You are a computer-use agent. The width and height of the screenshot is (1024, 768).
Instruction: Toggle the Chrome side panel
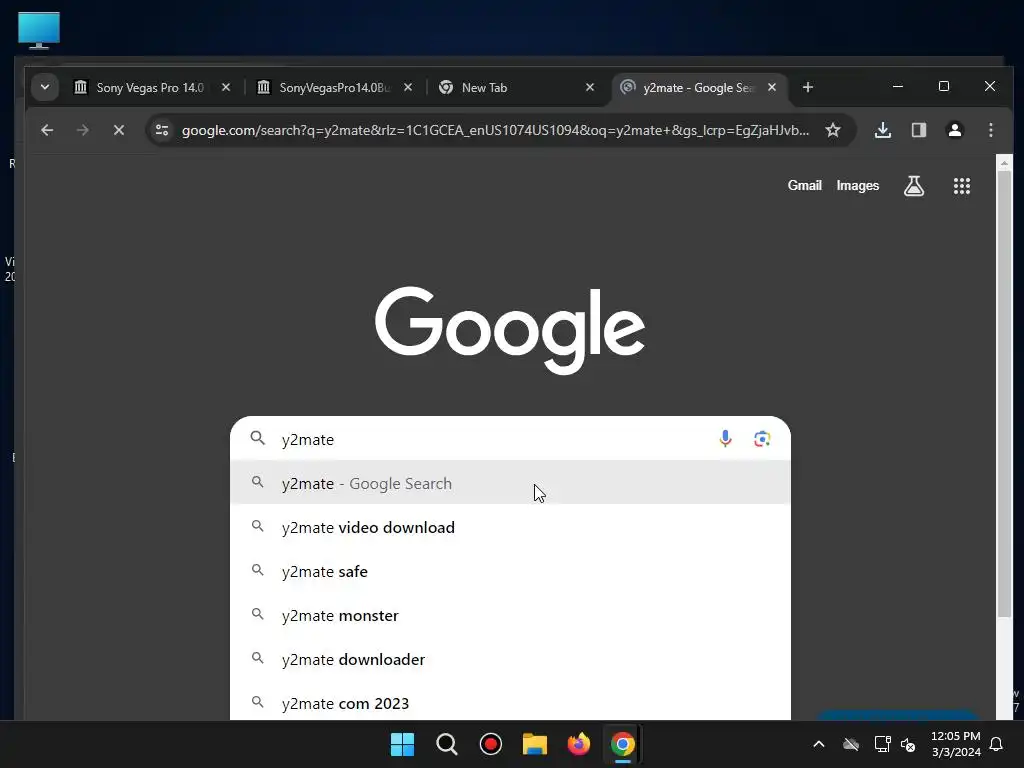(x=919, y=130)
